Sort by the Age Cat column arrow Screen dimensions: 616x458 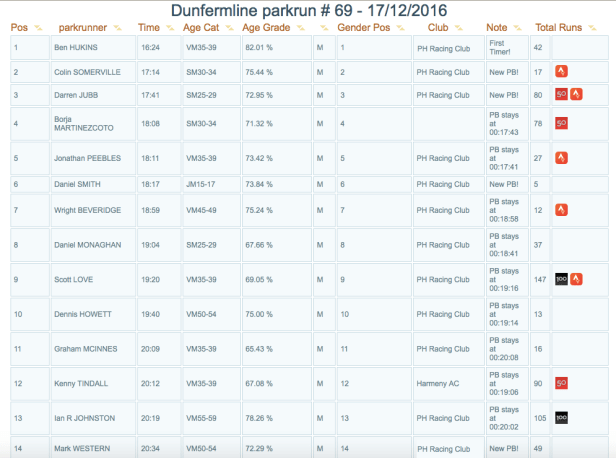pos(229,28)
